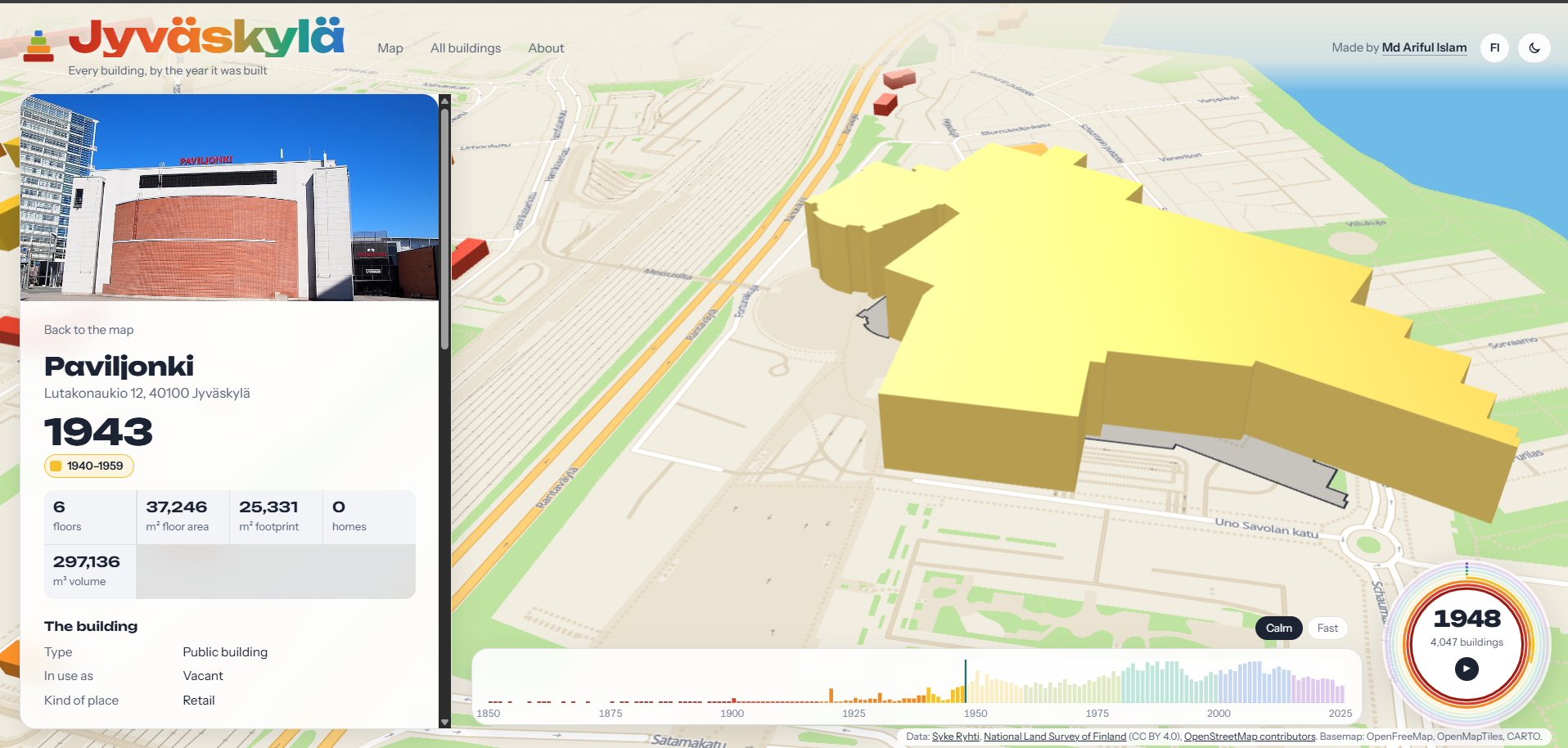Click the Jyväskylä site title
Screen dimensions: 1568x748
(x=206, y=37)
